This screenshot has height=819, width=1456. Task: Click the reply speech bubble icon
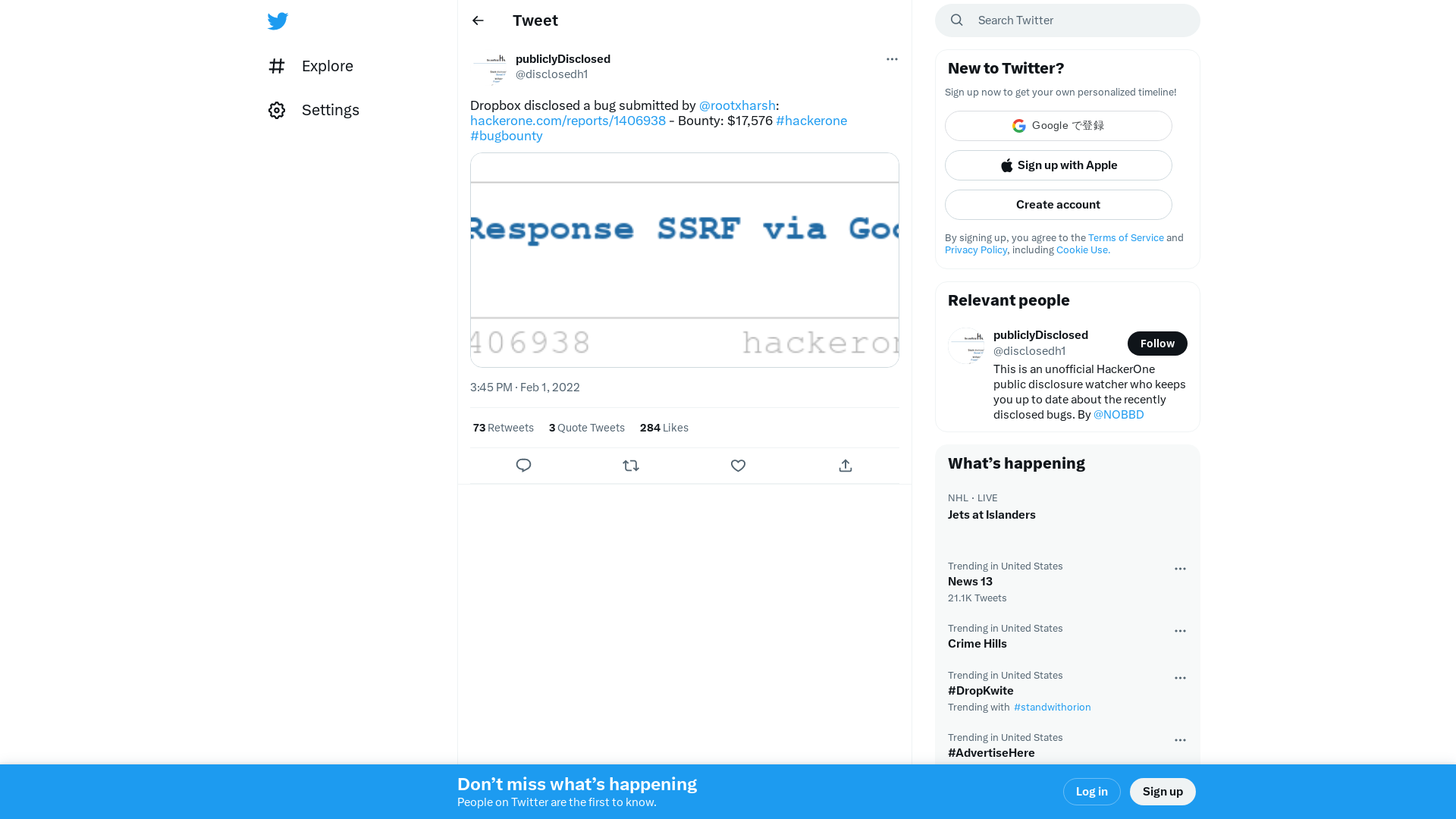click(523, 466)
